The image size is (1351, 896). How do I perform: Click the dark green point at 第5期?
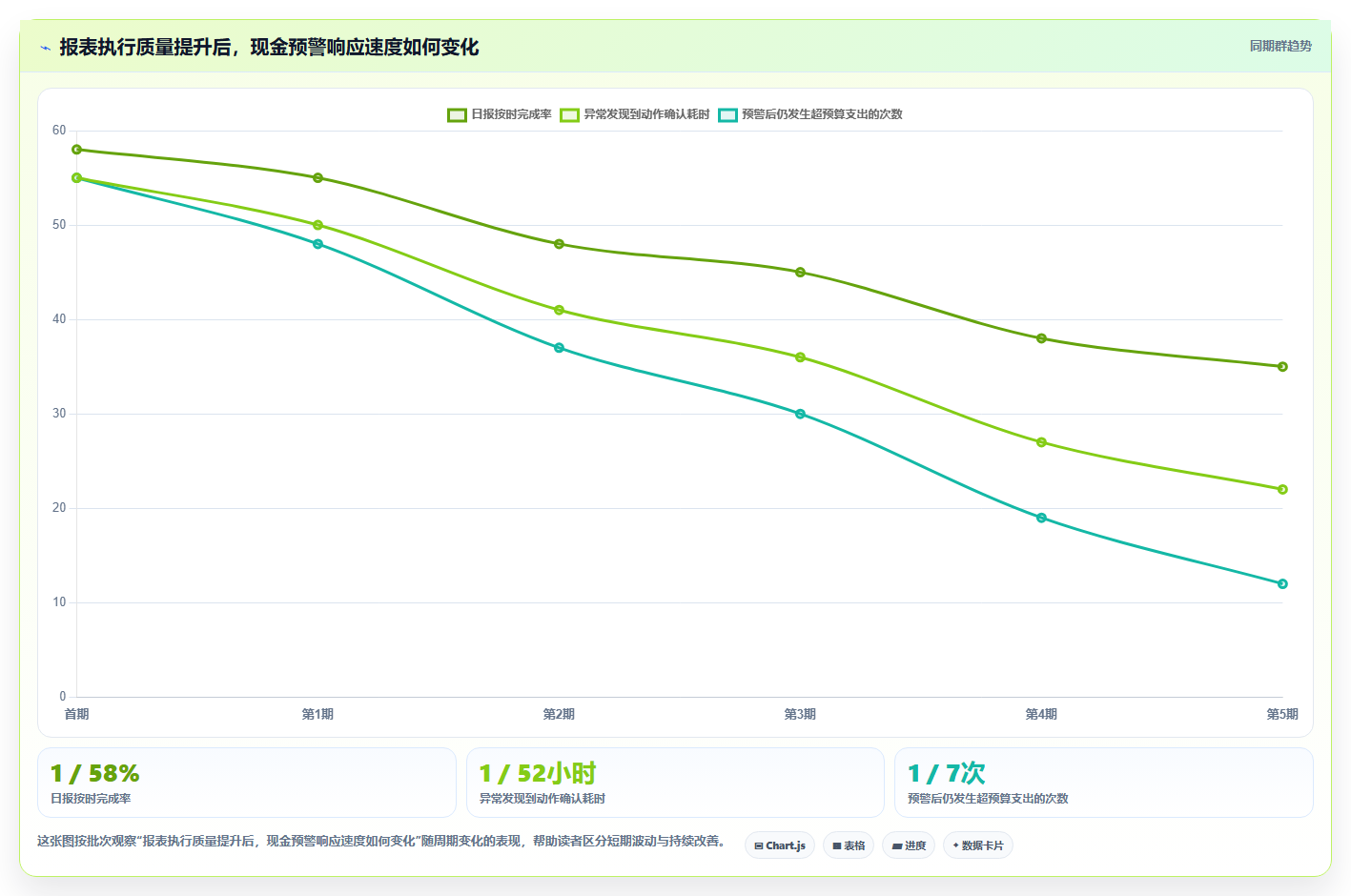[1283, 367]
